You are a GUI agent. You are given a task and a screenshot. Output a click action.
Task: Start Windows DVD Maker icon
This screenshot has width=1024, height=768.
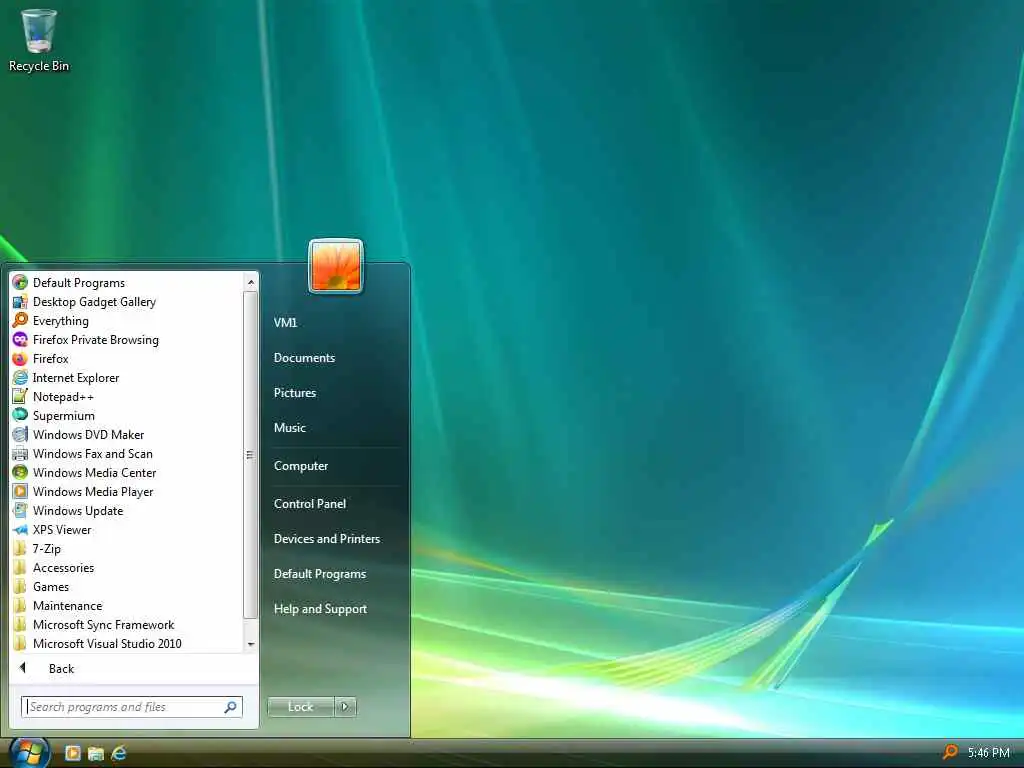click(x=20, y=434)
